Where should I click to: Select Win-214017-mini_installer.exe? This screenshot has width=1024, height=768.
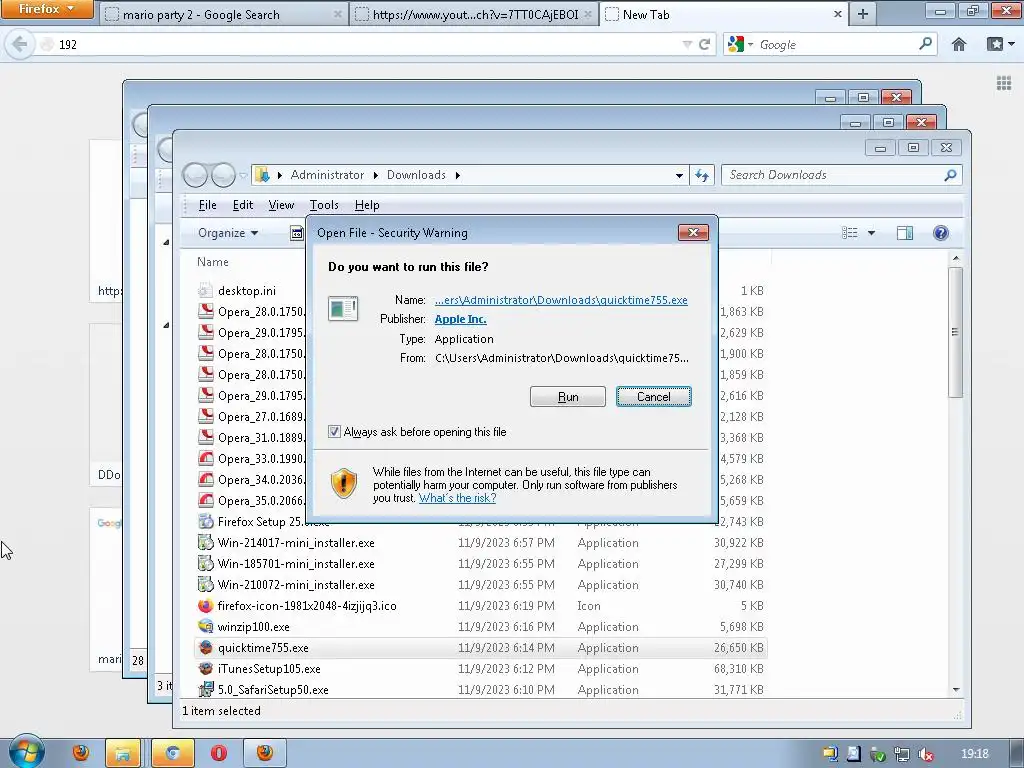pyautogui.click(x=296, y=543)
